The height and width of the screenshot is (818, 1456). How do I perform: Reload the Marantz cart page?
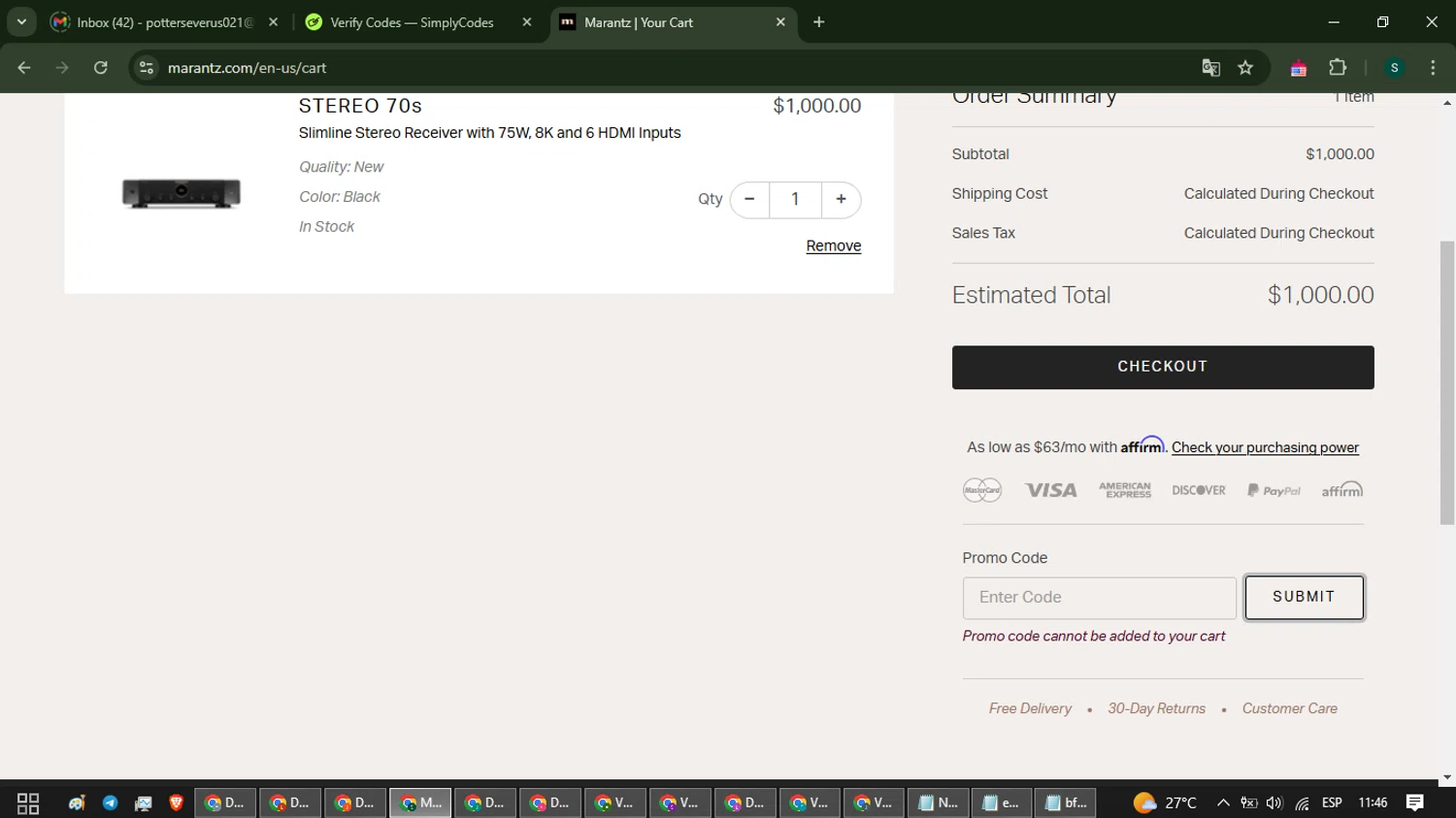100,68
